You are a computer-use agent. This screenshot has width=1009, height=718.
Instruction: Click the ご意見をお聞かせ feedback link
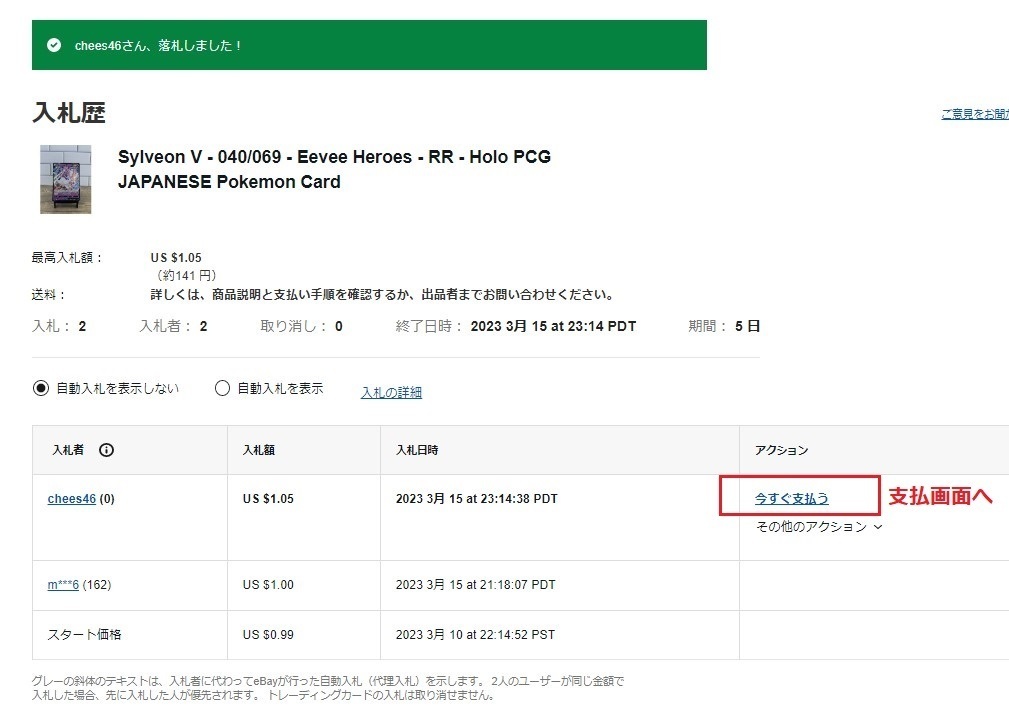click(974, 114)
